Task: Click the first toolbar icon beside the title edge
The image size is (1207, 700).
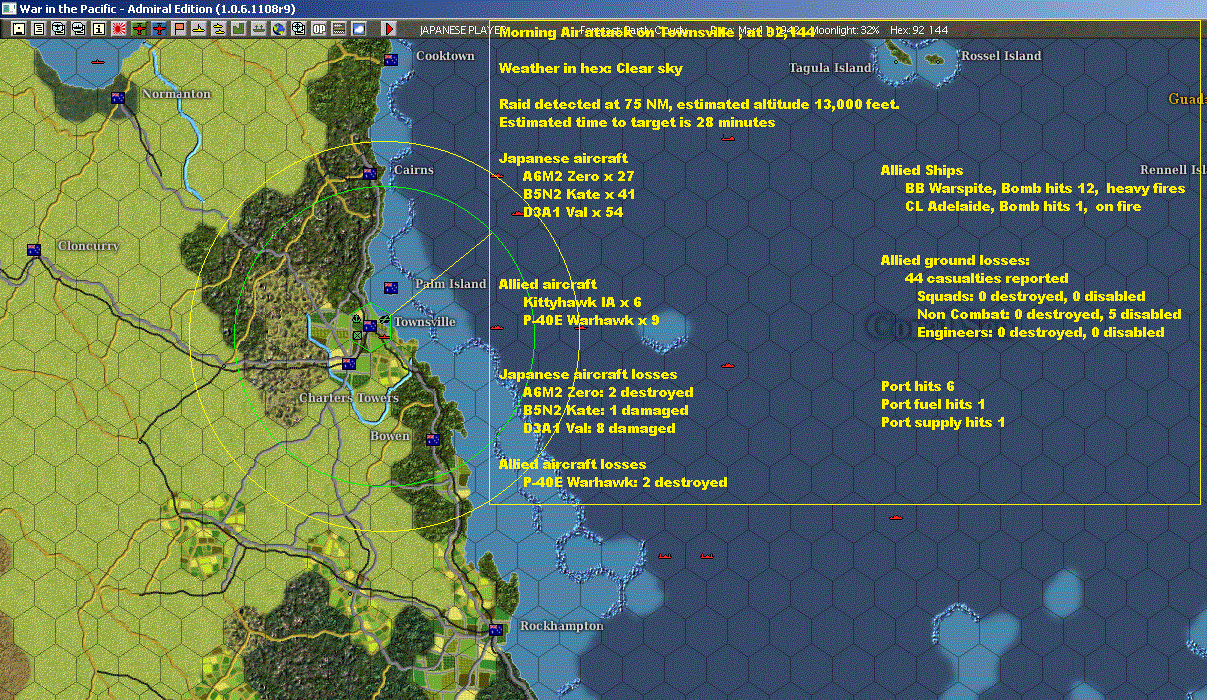Action: coord(18,29)
